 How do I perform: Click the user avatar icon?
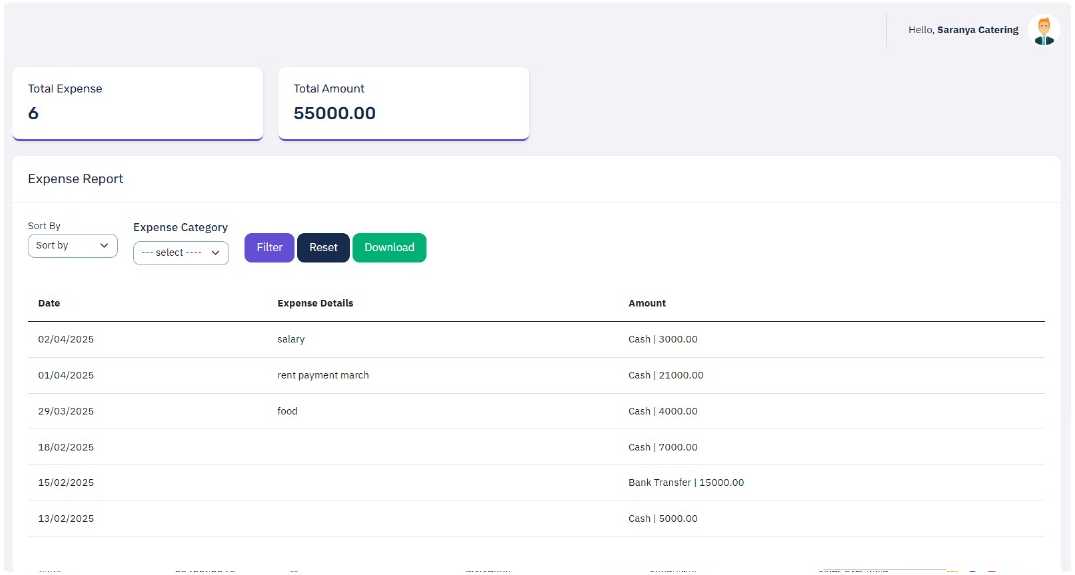pos(1043,31)
